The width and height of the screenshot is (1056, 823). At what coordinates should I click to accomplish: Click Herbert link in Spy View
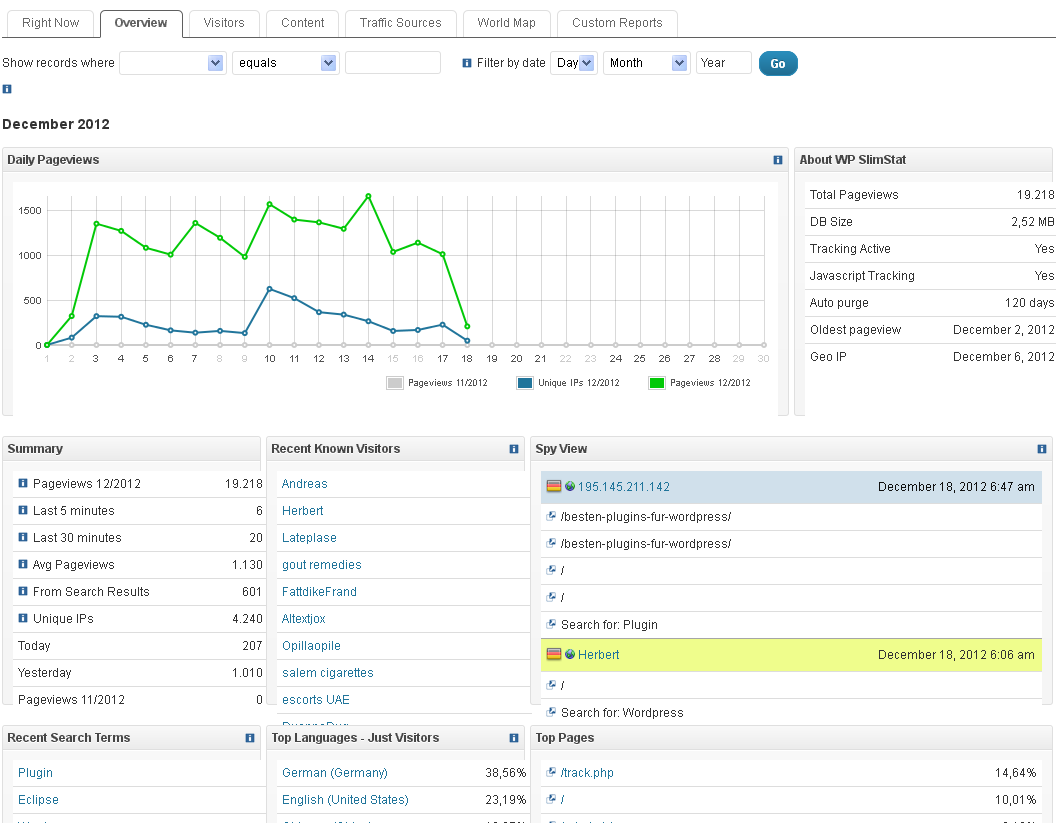(598, 655)
